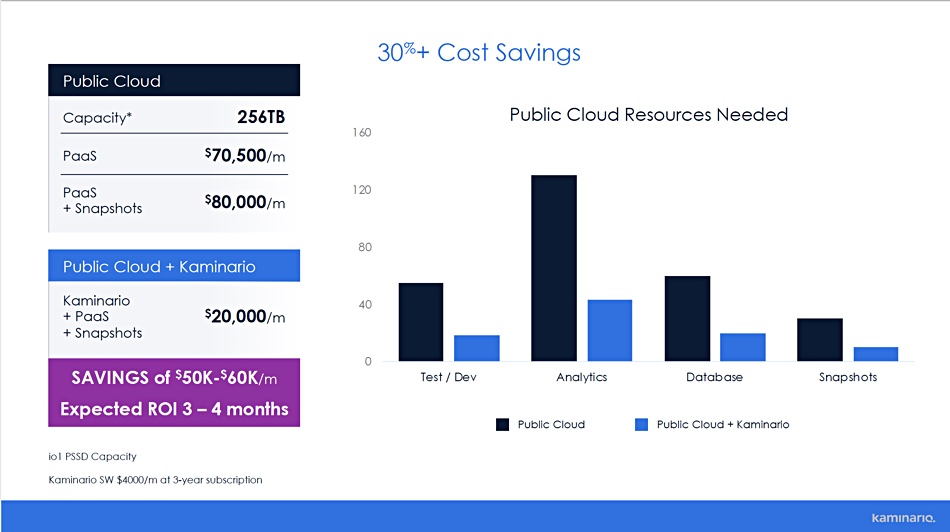The image size is (950, 532).
Task: Click the 'Public Cloud' legend label
Action: pyautogui.click(x=551, y=425)
